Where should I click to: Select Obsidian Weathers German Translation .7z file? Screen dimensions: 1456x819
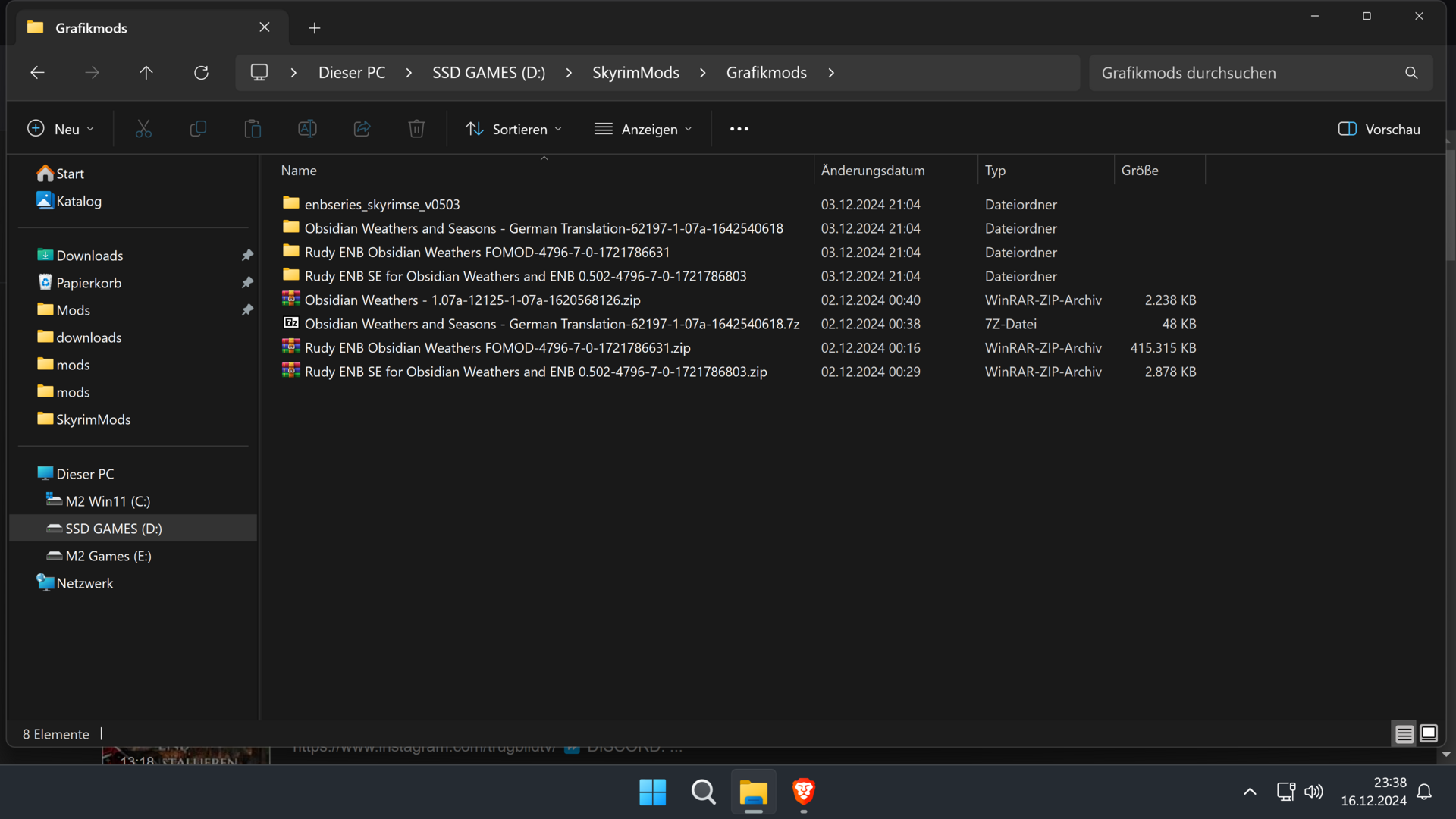pyautogui.click(x=541, y=324)
